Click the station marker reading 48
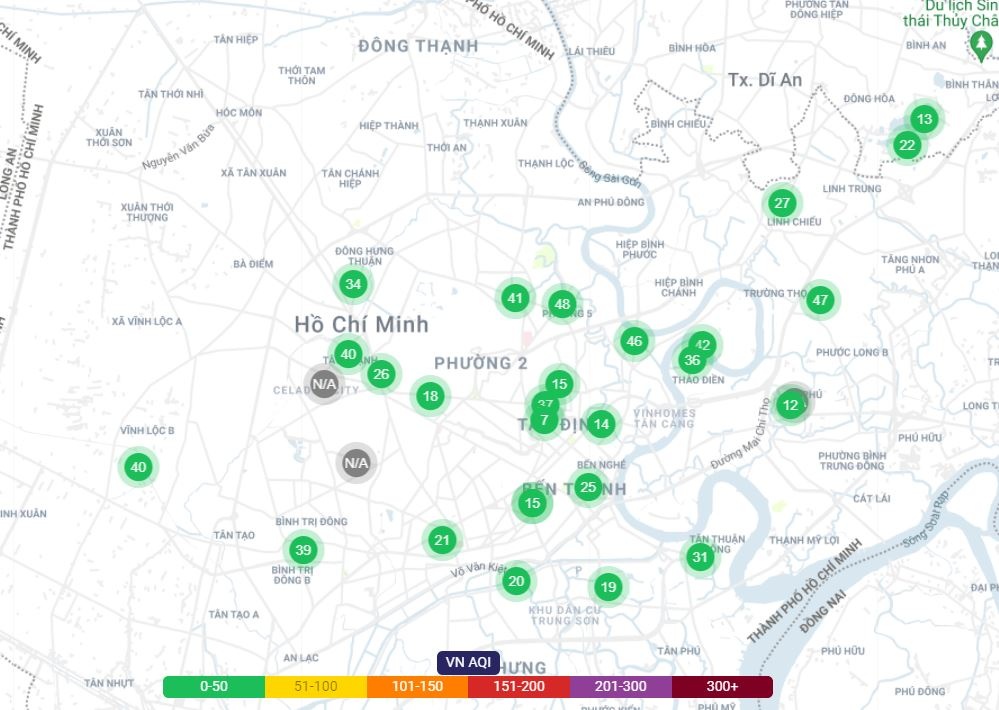Image resolution: width=999 pixels, height=710 pixels. pos(562,304)
